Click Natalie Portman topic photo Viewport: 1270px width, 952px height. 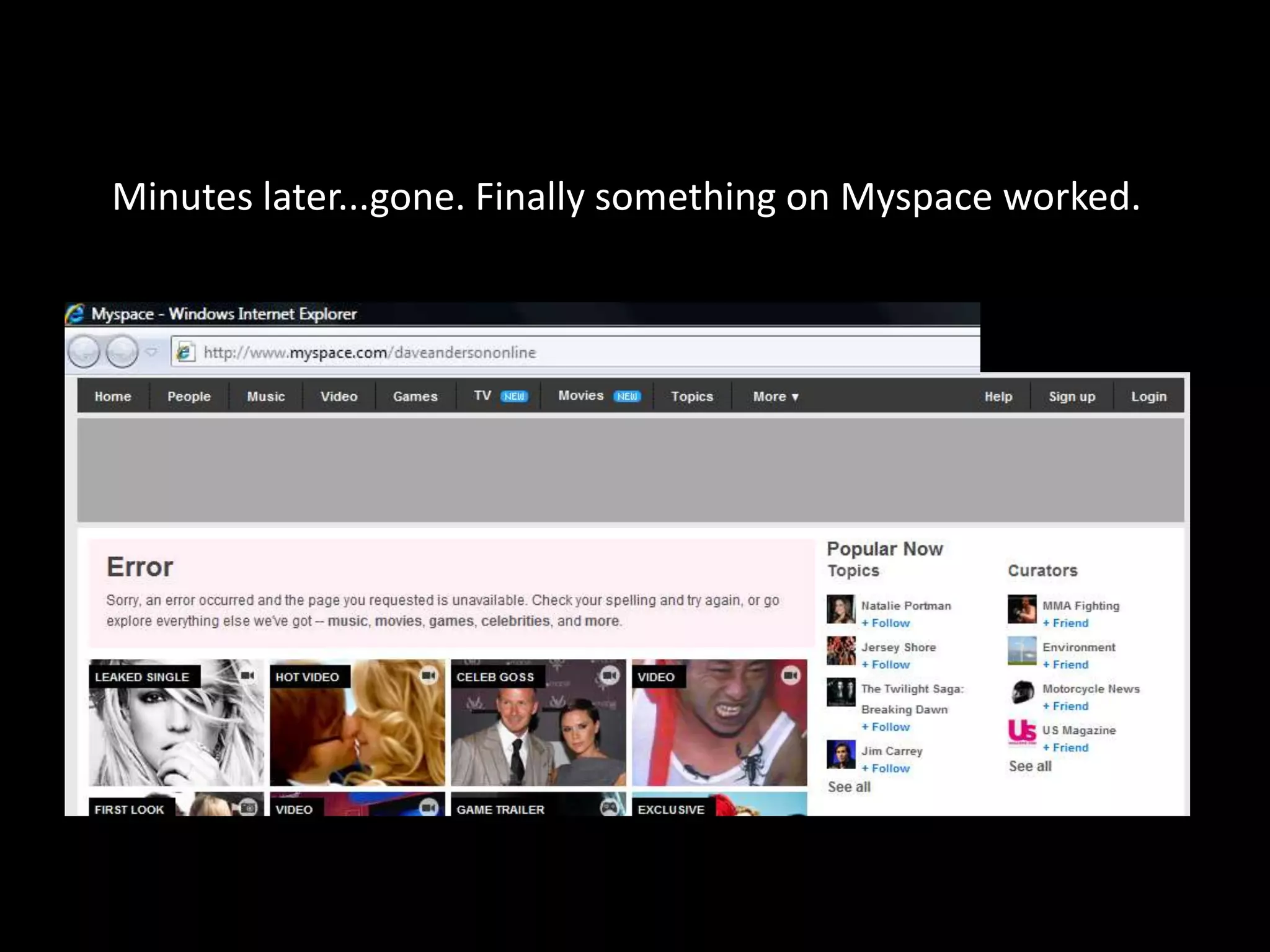(841, 609)
